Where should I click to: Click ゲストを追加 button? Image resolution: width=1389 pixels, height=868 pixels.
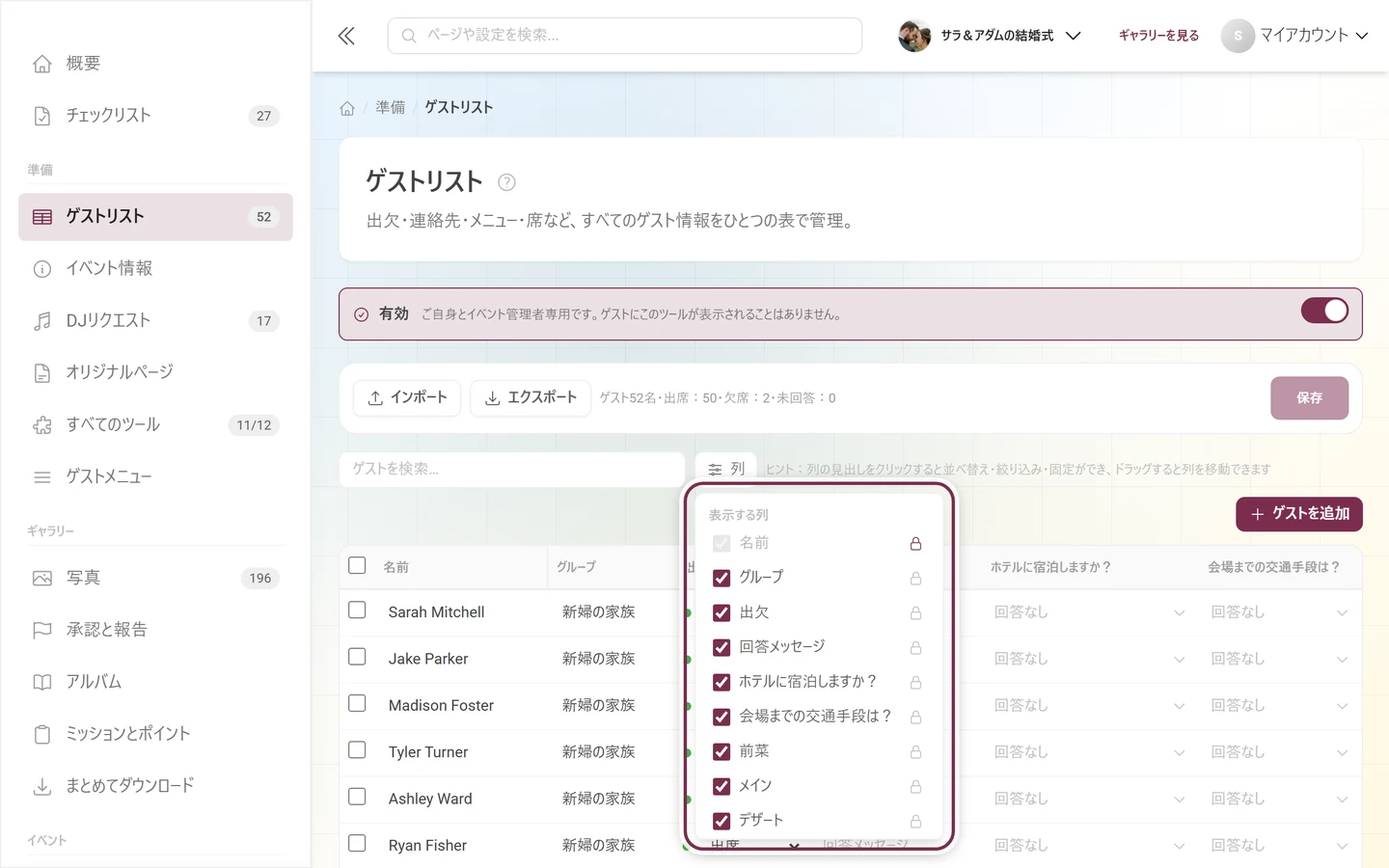tap(1299, 514)
